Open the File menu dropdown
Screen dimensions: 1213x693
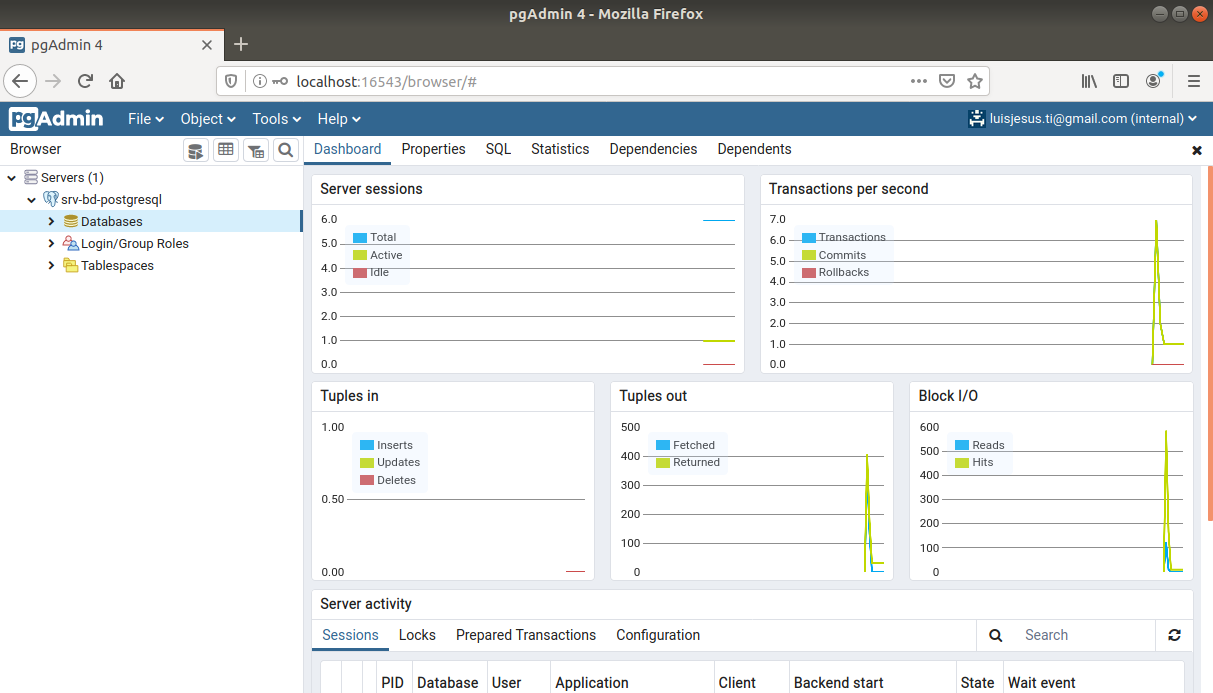[x=146, y=118]
